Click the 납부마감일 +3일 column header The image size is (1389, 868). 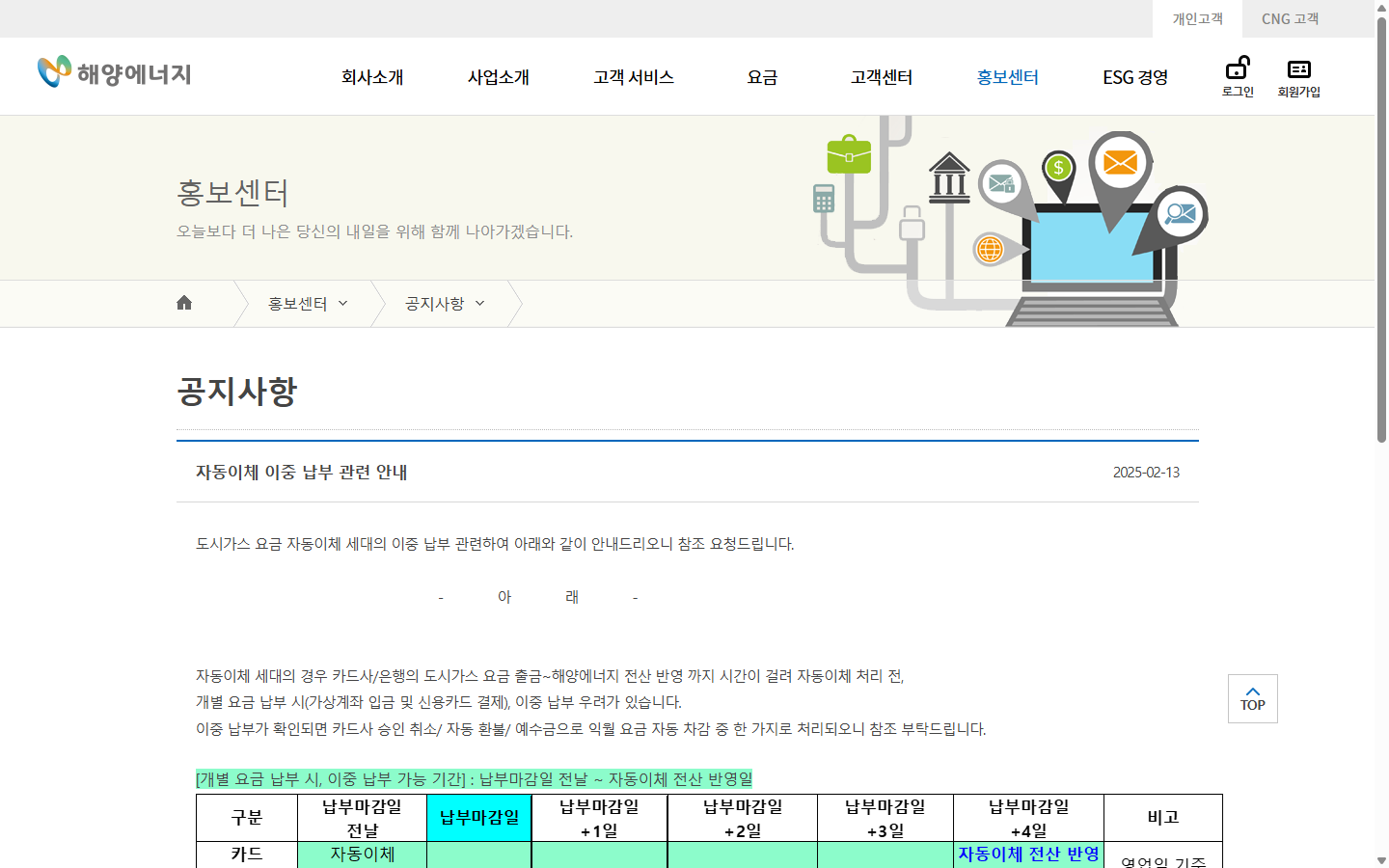885,818
